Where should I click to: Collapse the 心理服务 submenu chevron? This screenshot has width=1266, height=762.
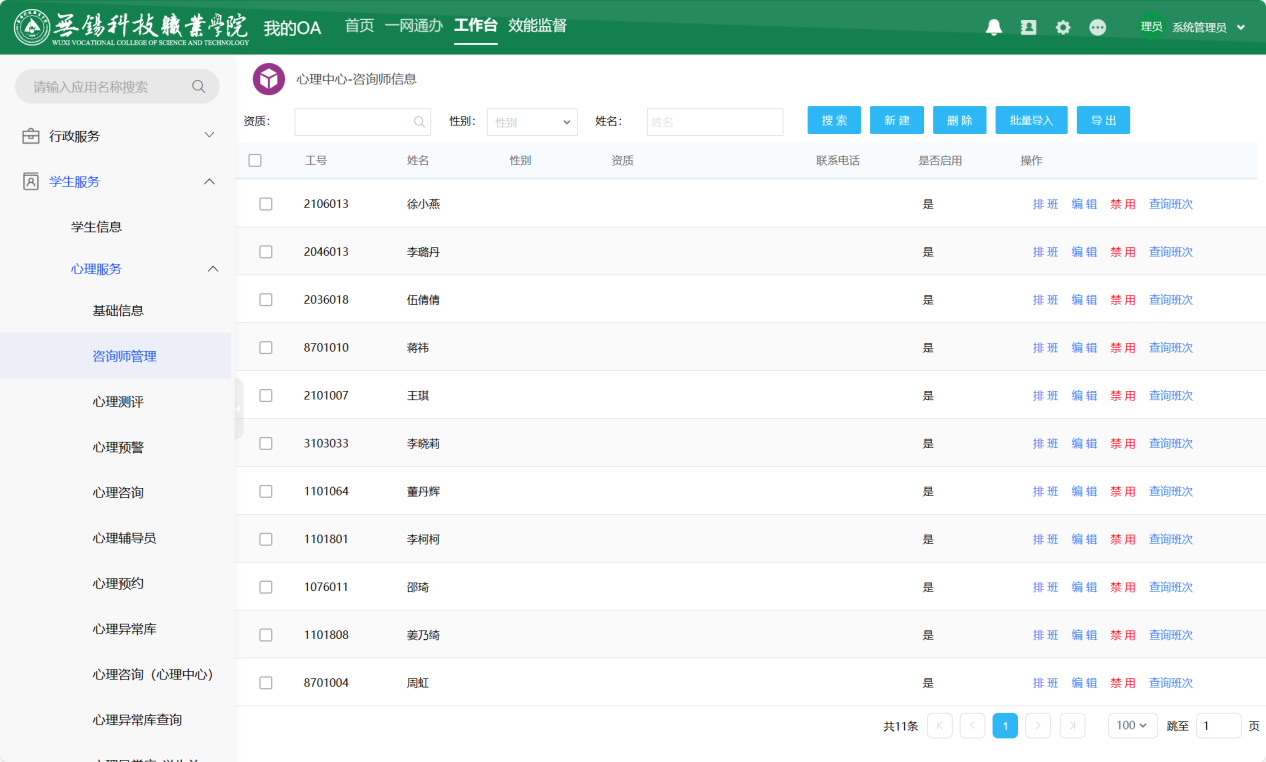click(x=212, y=269)
